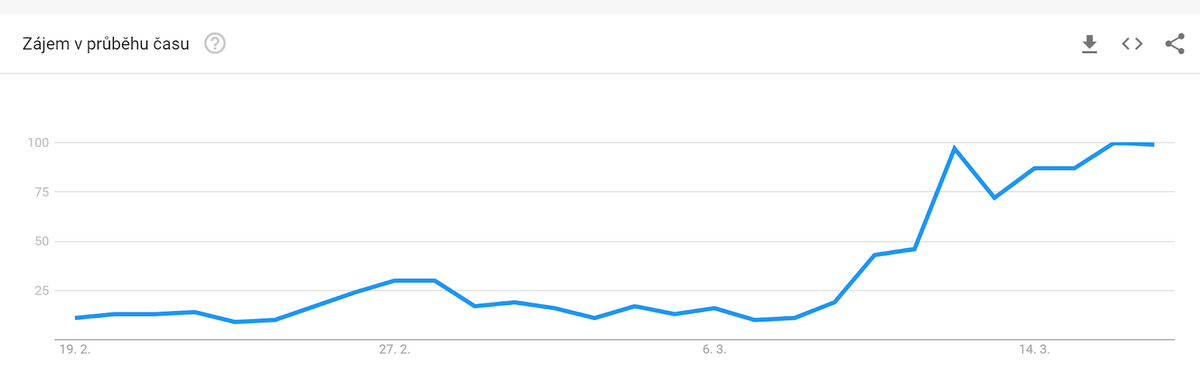Open the embed code icon

[1132, 44]
